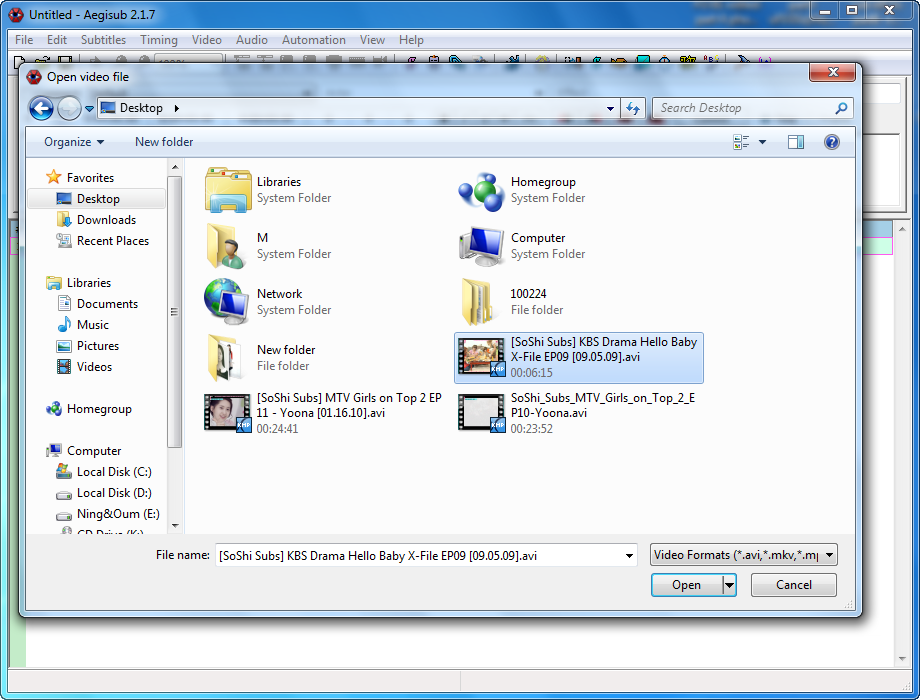Open Aegisub Timing menu
Image resolution: width=920 pixels, height=700 pixels.
coord(158,40)
